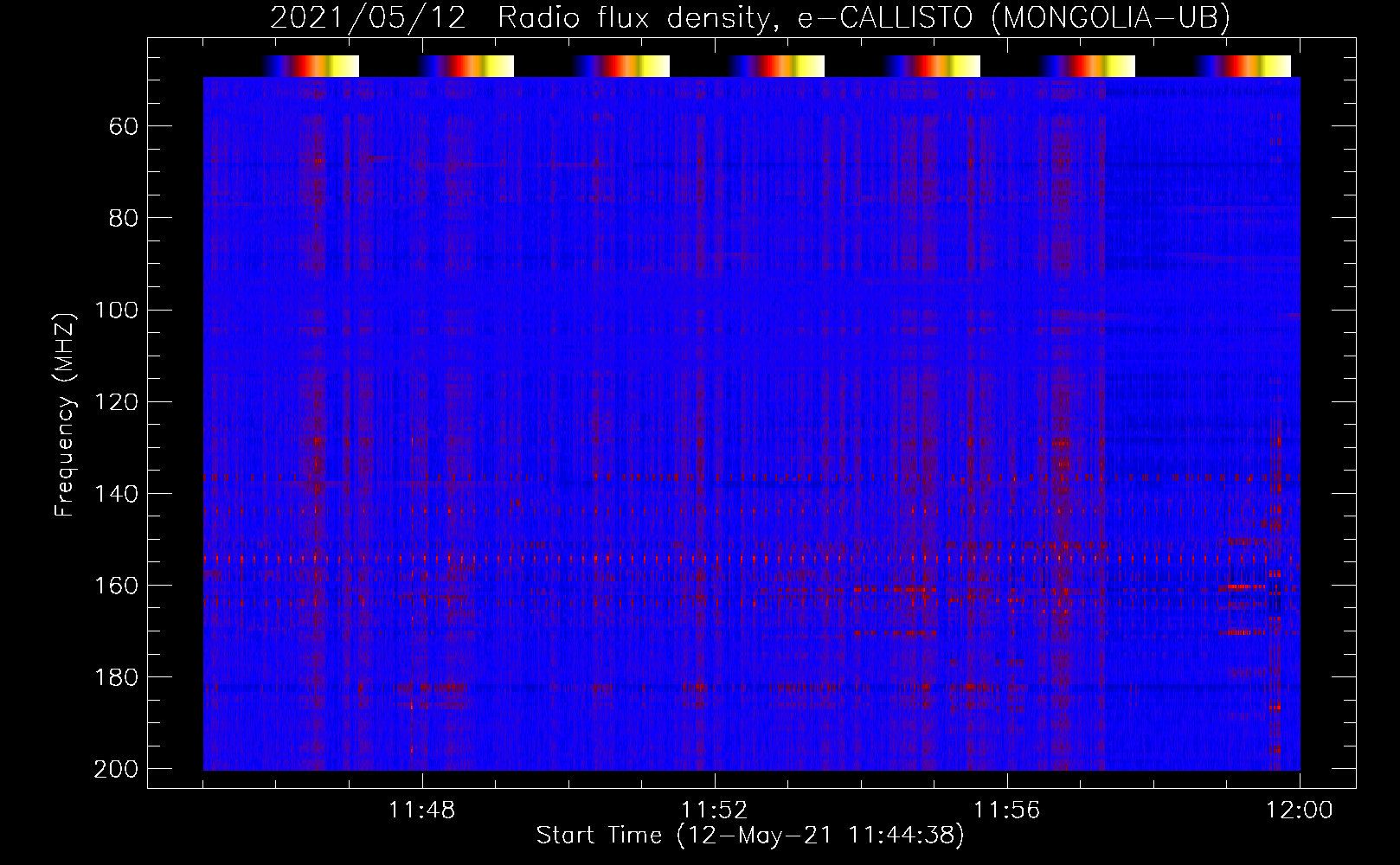
Task: Click the 140 MHz tick label
Action: coord(116,494)
